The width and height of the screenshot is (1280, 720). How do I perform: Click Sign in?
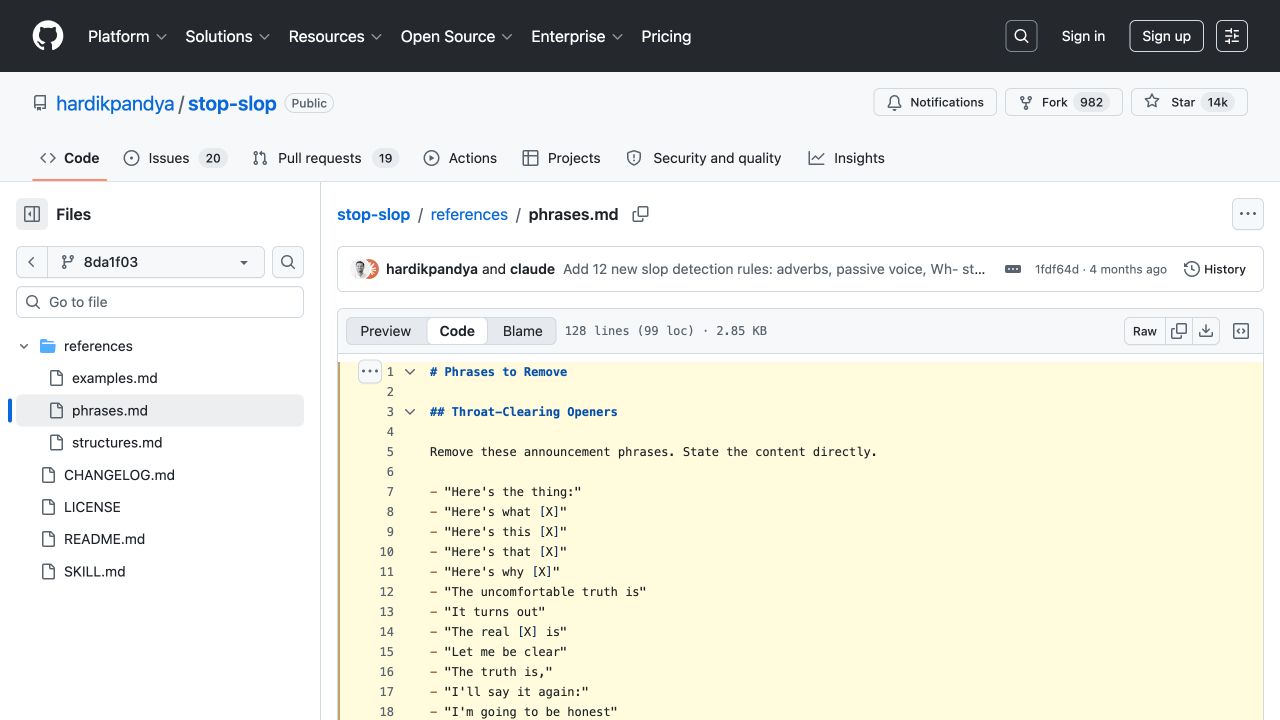pyautogui.click(x=1083, y=36)
